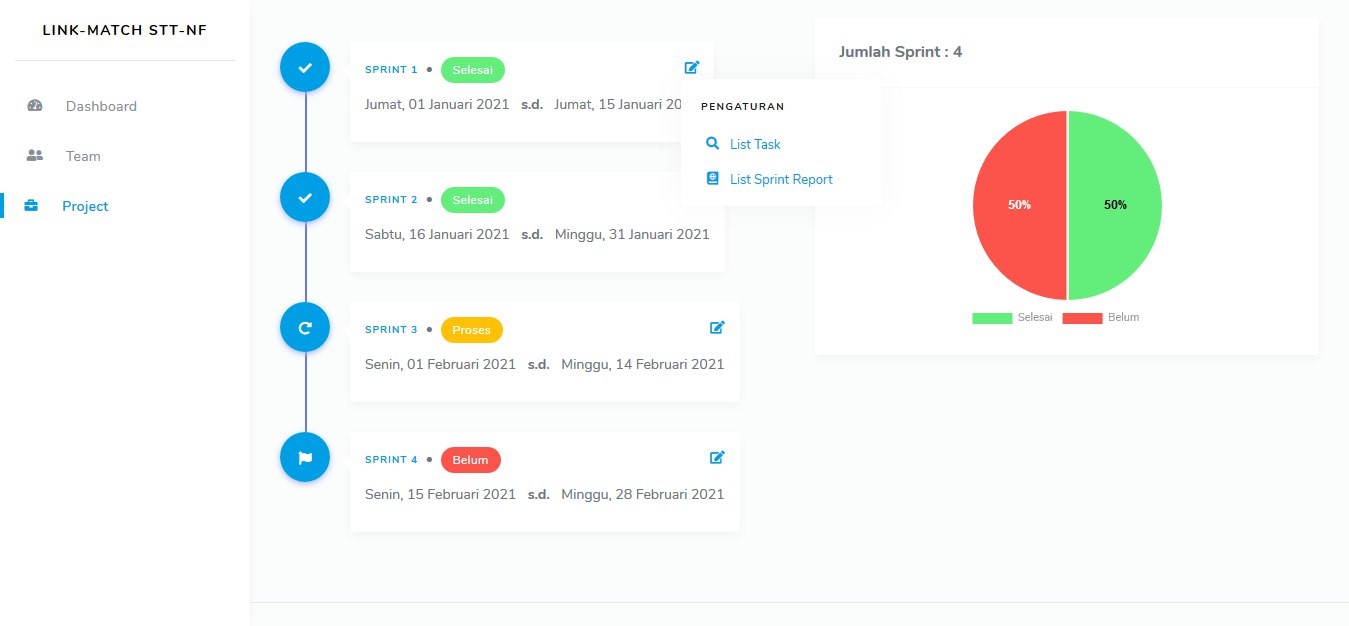The width and height of the screenshot is (1349, 626).
Task: Open Project section in sidebar
Action: click(85, 206)
